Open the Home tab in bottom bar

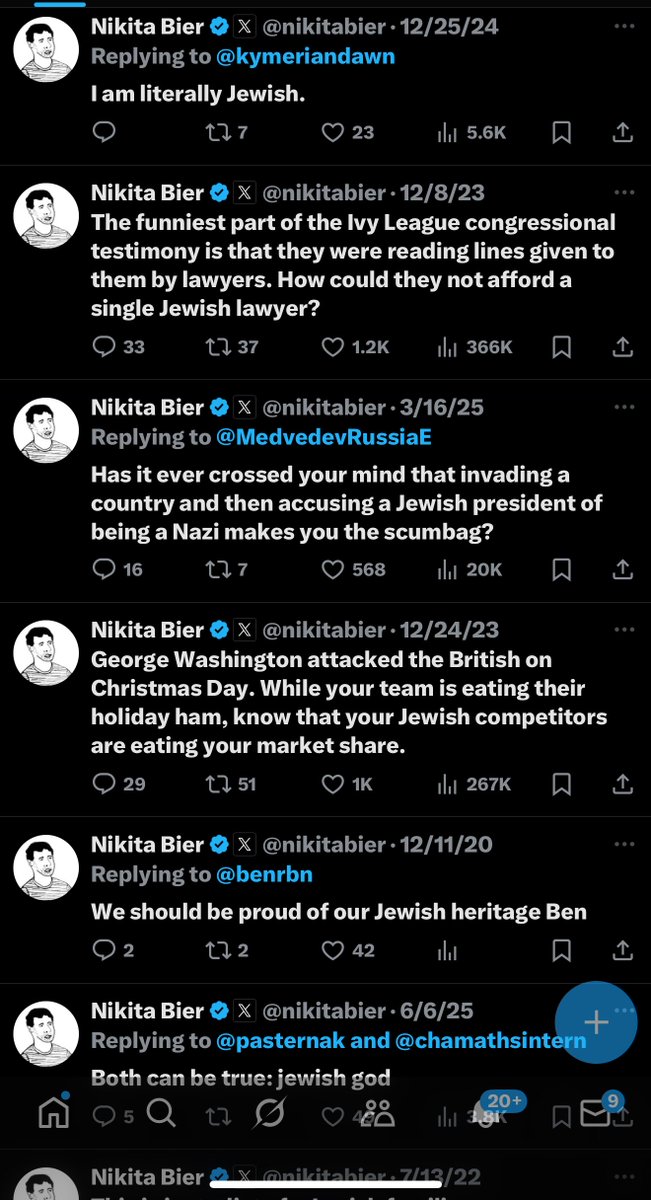click(53, 1111)
